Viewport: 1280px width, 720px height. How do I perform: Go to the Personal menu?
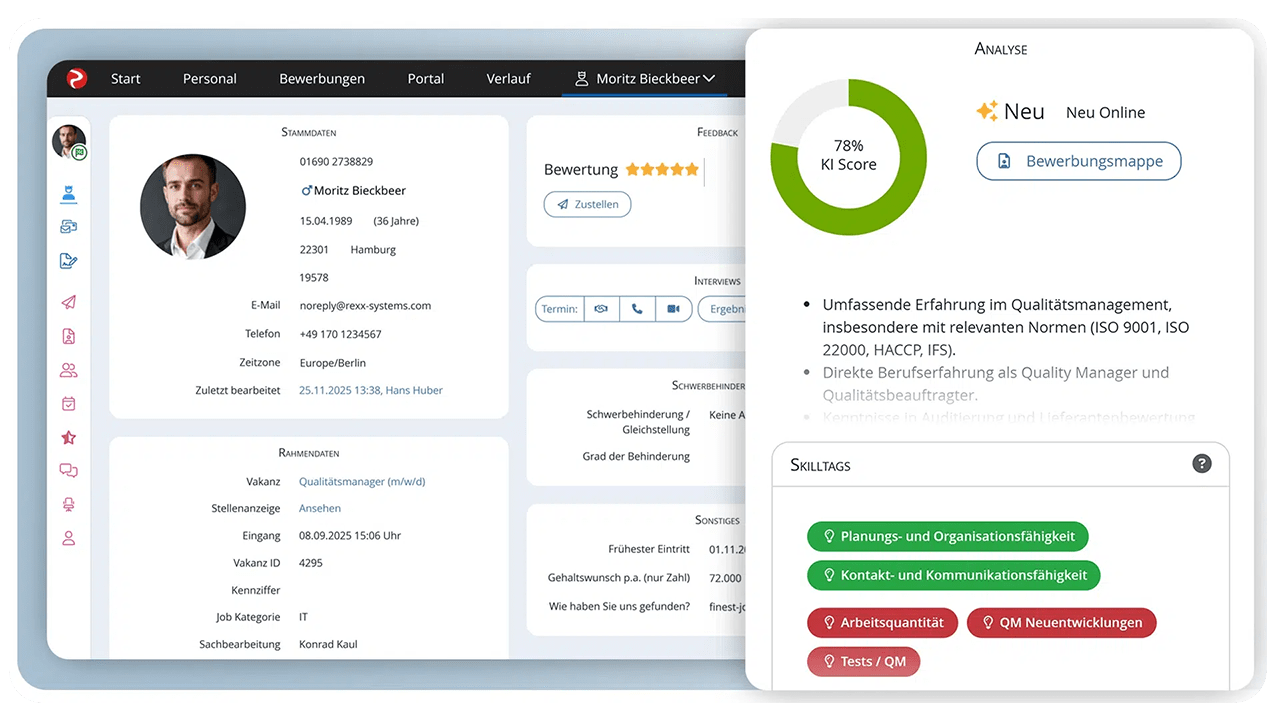pyautogui.click(x=210, y=79)
